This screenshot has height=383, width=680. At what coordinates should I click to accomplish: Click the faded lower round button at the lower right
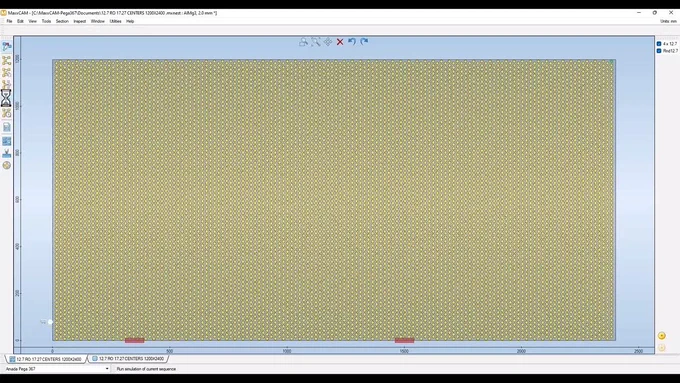(x=661, y=347)
